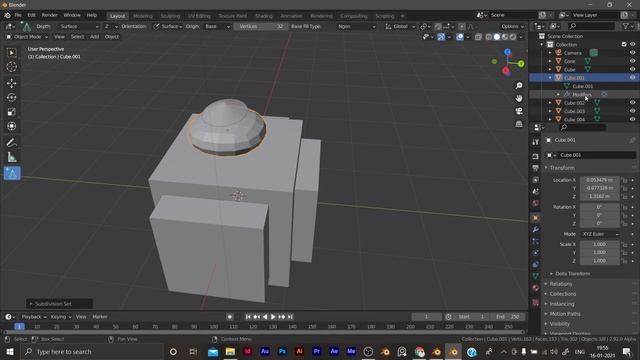The height and width of the screenshot is (360, 640).
Task: Click the Outliner search field
Action: pos(591,26)
